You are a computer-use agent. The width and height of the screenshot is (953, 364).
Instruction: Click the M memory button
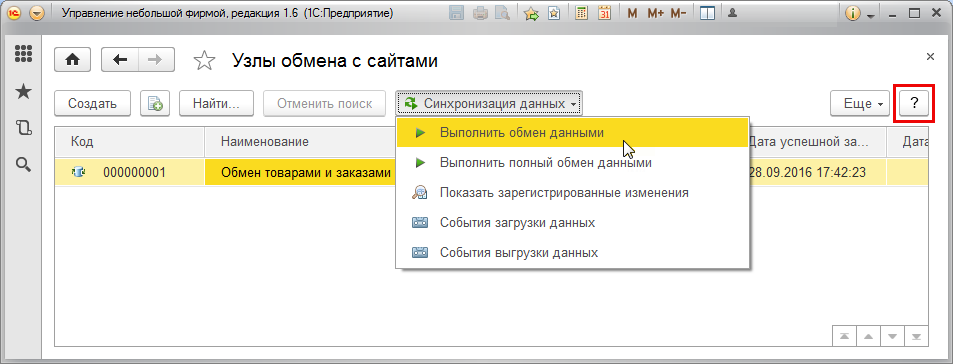coord(632,13)
